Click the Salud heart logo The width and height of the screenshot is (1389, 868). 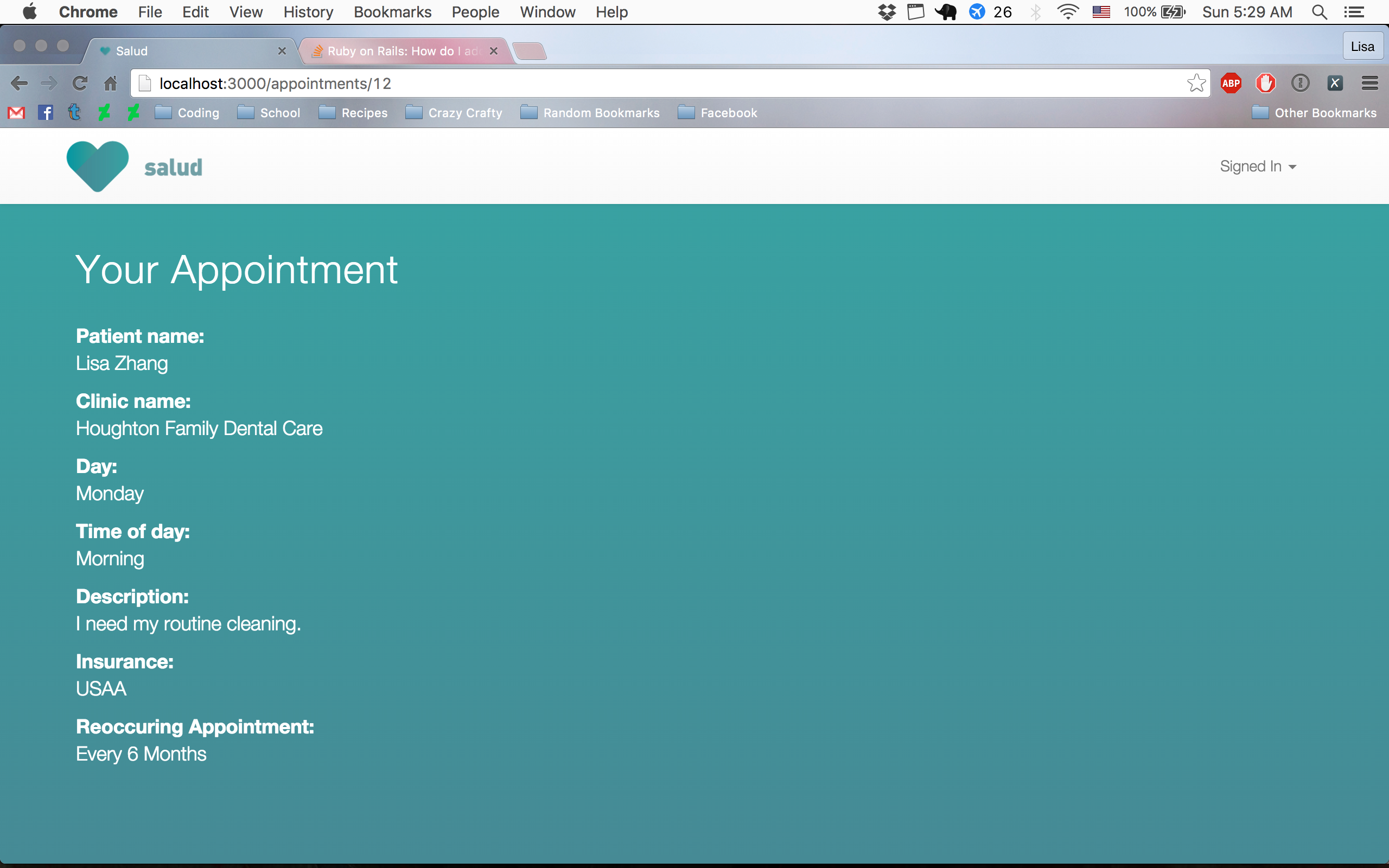tap(98, 166)
